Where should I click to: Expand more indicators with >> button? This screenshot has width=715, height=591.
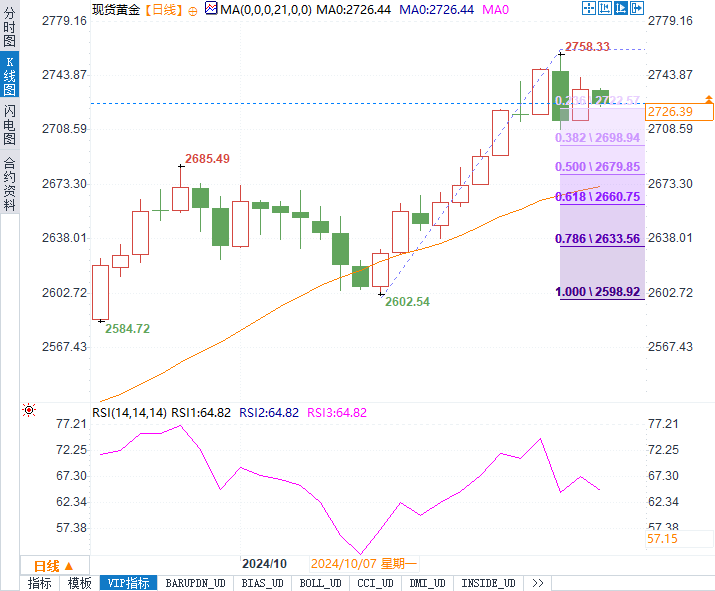(x=538, y=583)
